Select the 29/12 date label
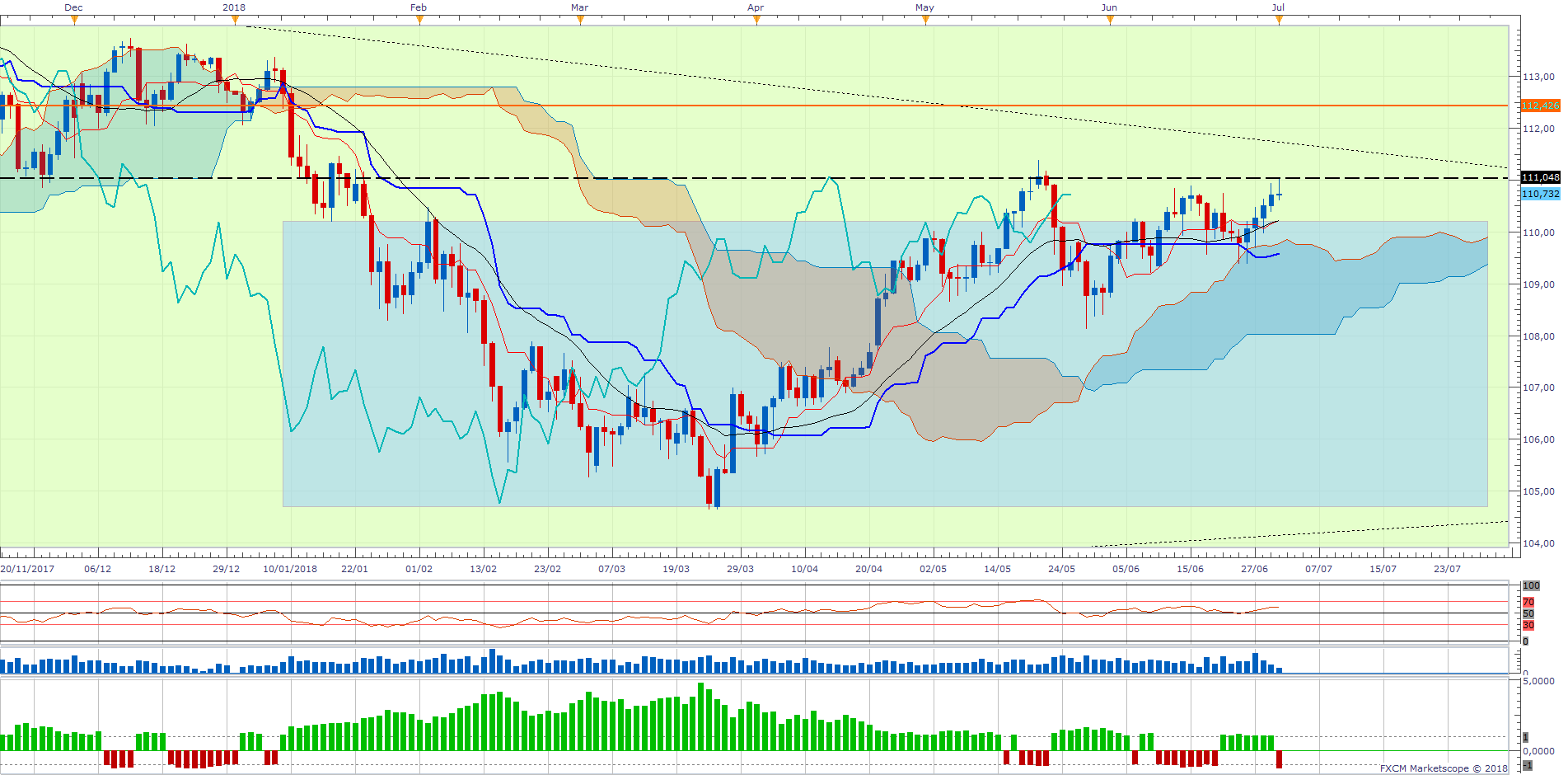 click(x=226, y=569)
